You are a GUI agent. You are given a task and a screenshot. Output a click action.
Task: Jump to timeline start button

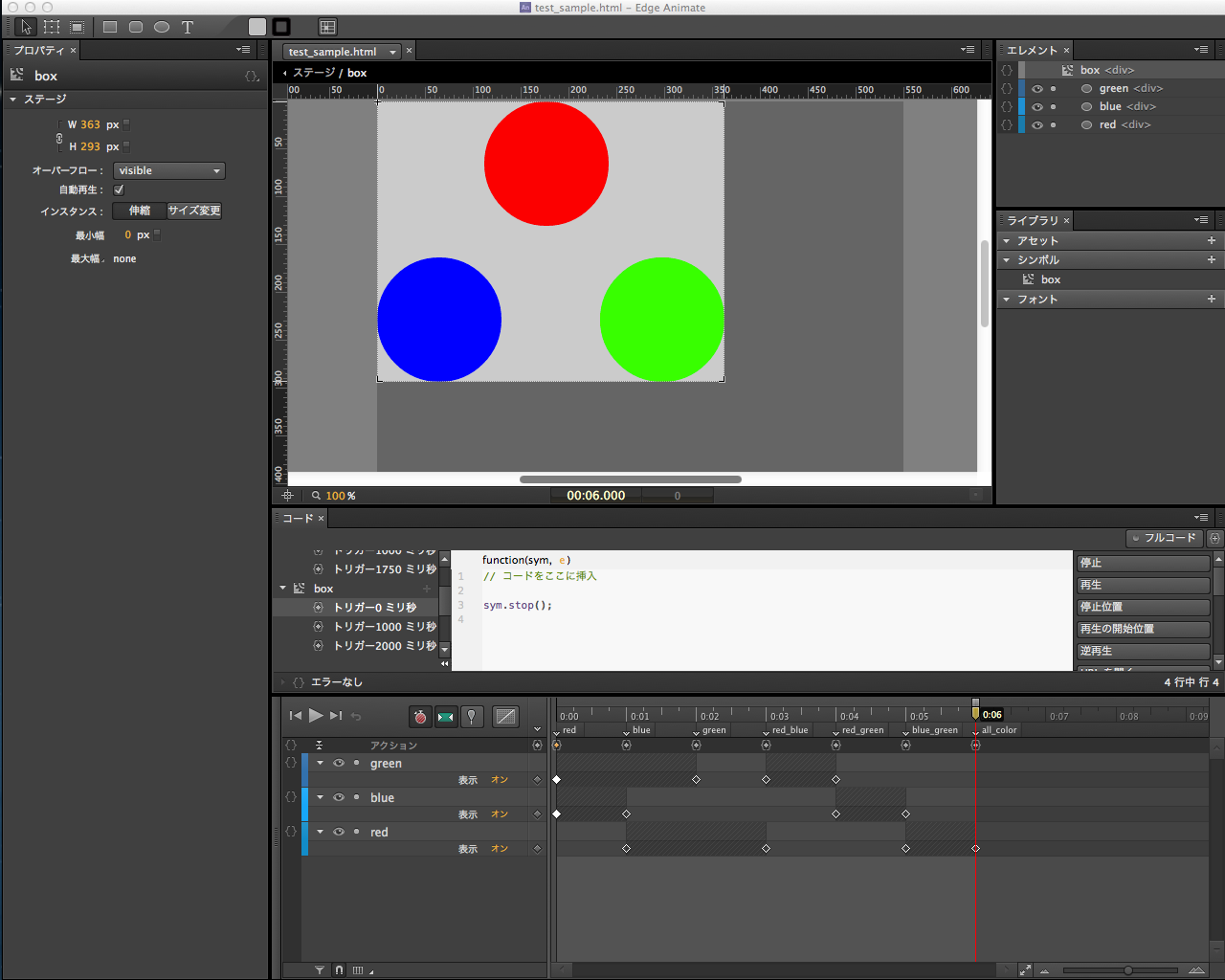[296, 716]
